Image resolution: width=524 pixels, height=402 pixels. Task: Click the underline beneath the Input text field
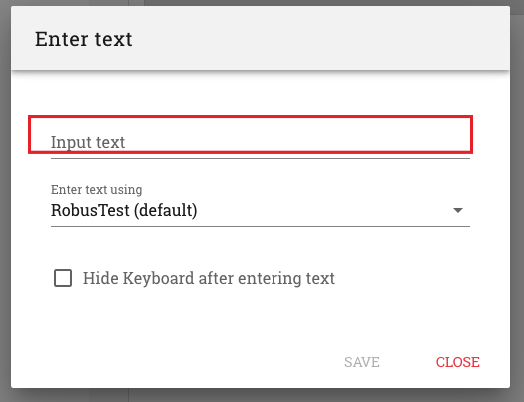pyautogui.click(x=260, y=158)
